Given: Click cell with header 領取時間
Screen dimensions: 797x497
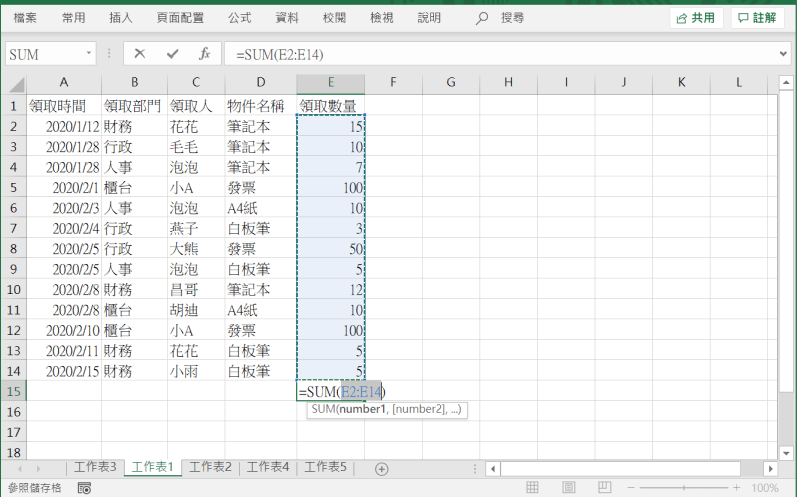Looking at the screenshot, I should point(64,106).
